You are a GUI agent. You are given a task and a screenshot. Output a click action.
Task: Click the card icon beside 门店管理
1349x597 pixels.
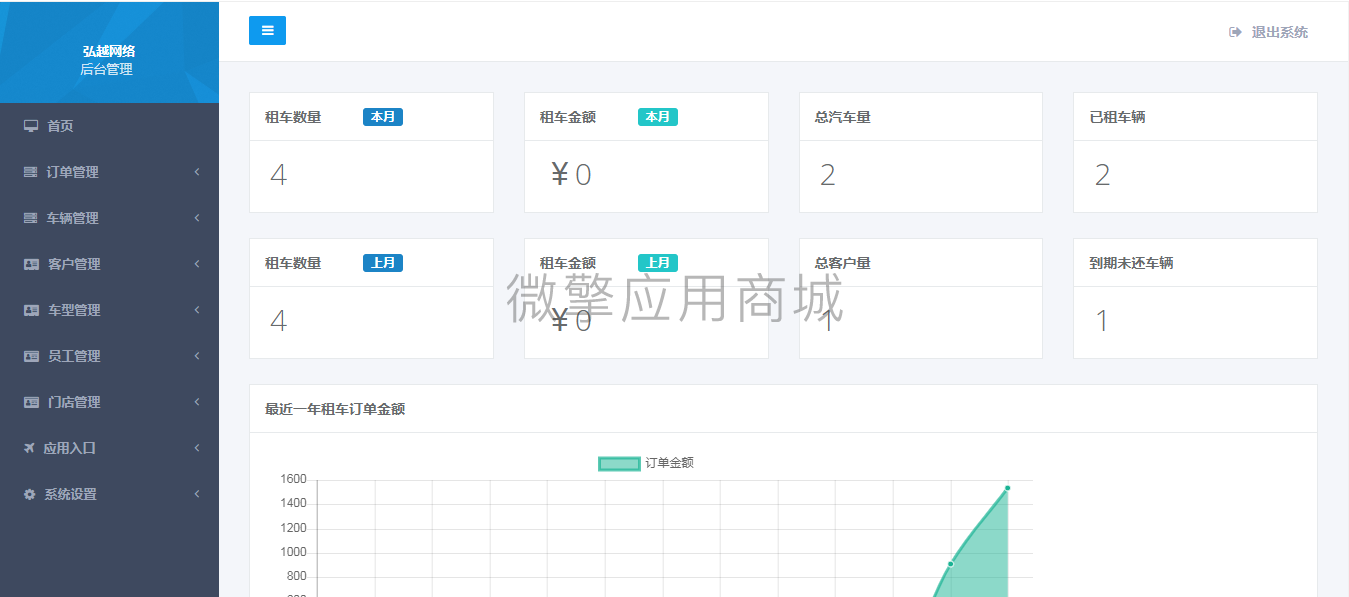[31, 402]
